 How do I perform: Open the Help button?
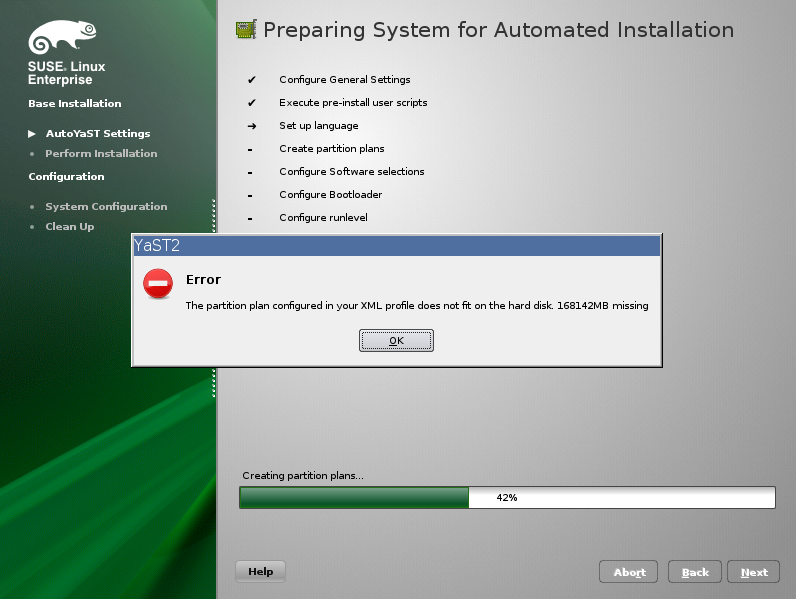[x=260, y=572]
